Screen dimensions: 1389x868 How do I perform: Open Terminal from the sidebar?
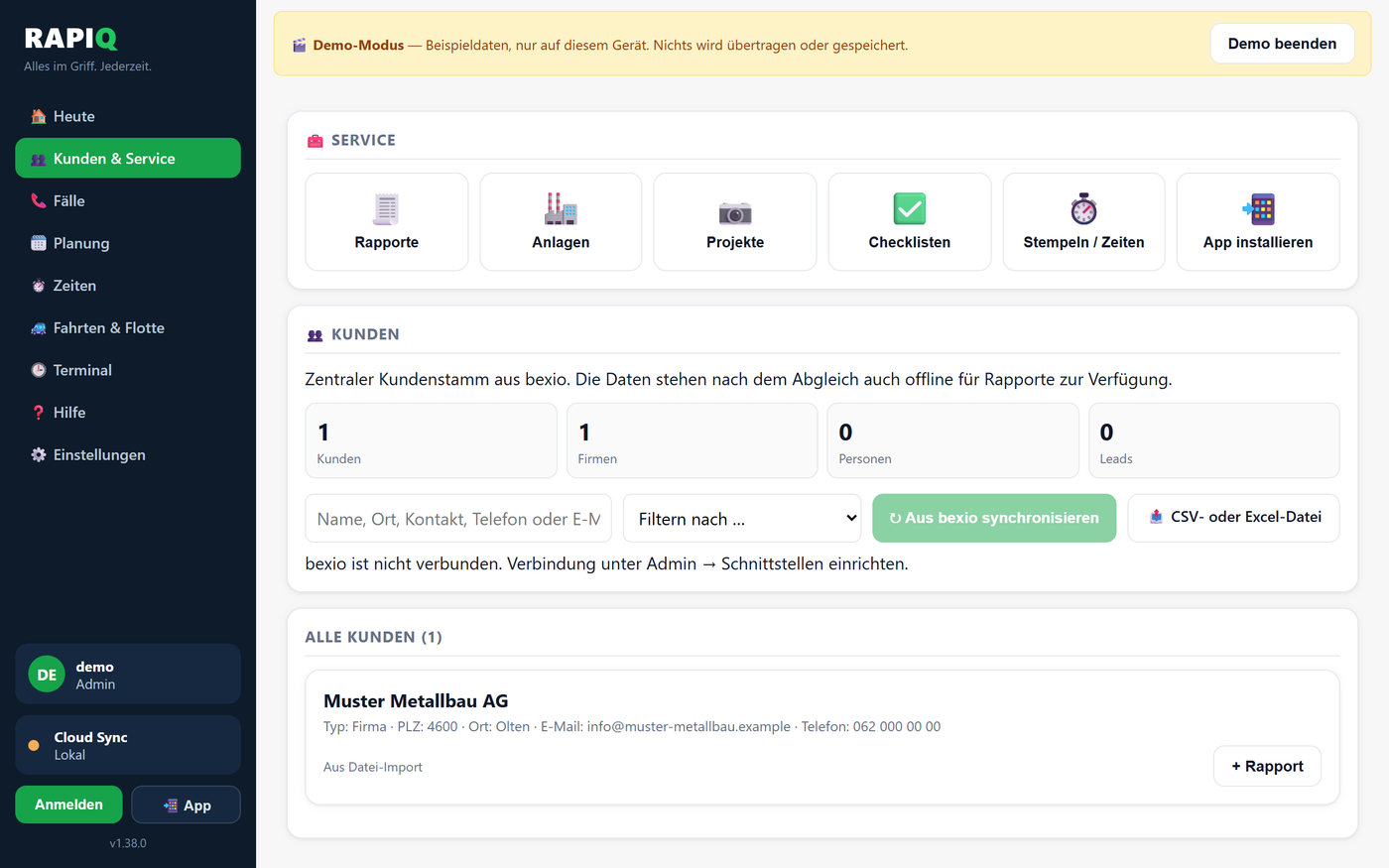coord(128,370)
